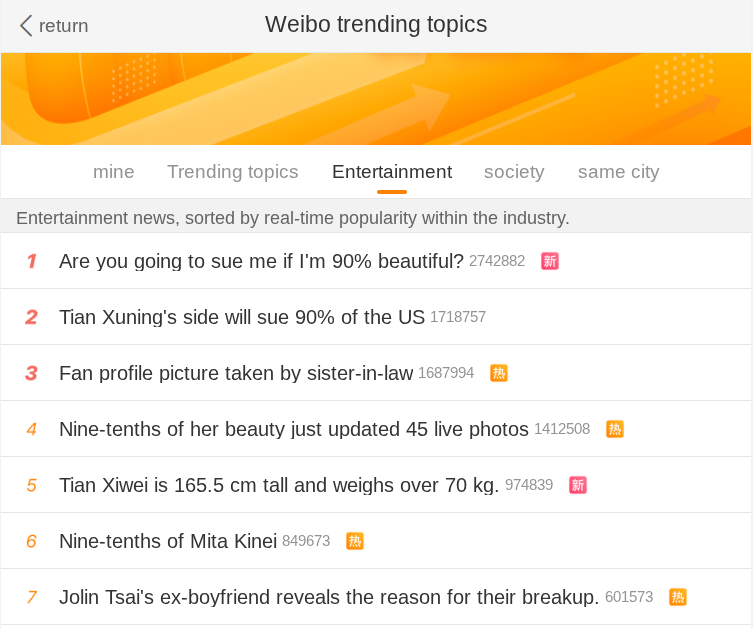Open 'Fan profile picture taken by sister-in-law' topic
Viewport: 753px width, 629px height.
pyautogui.click(x=236, y=373)
